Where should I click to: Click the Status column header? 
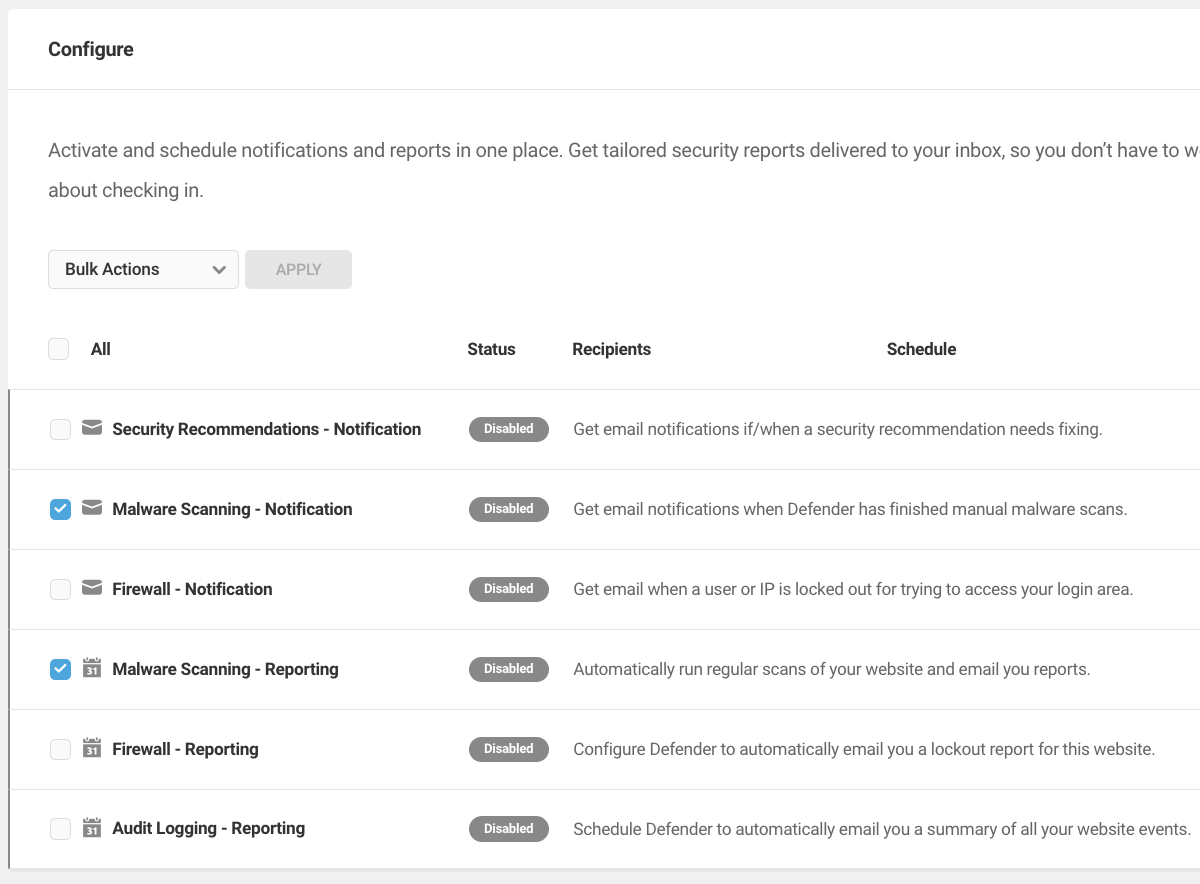click(x=491, y=348)
